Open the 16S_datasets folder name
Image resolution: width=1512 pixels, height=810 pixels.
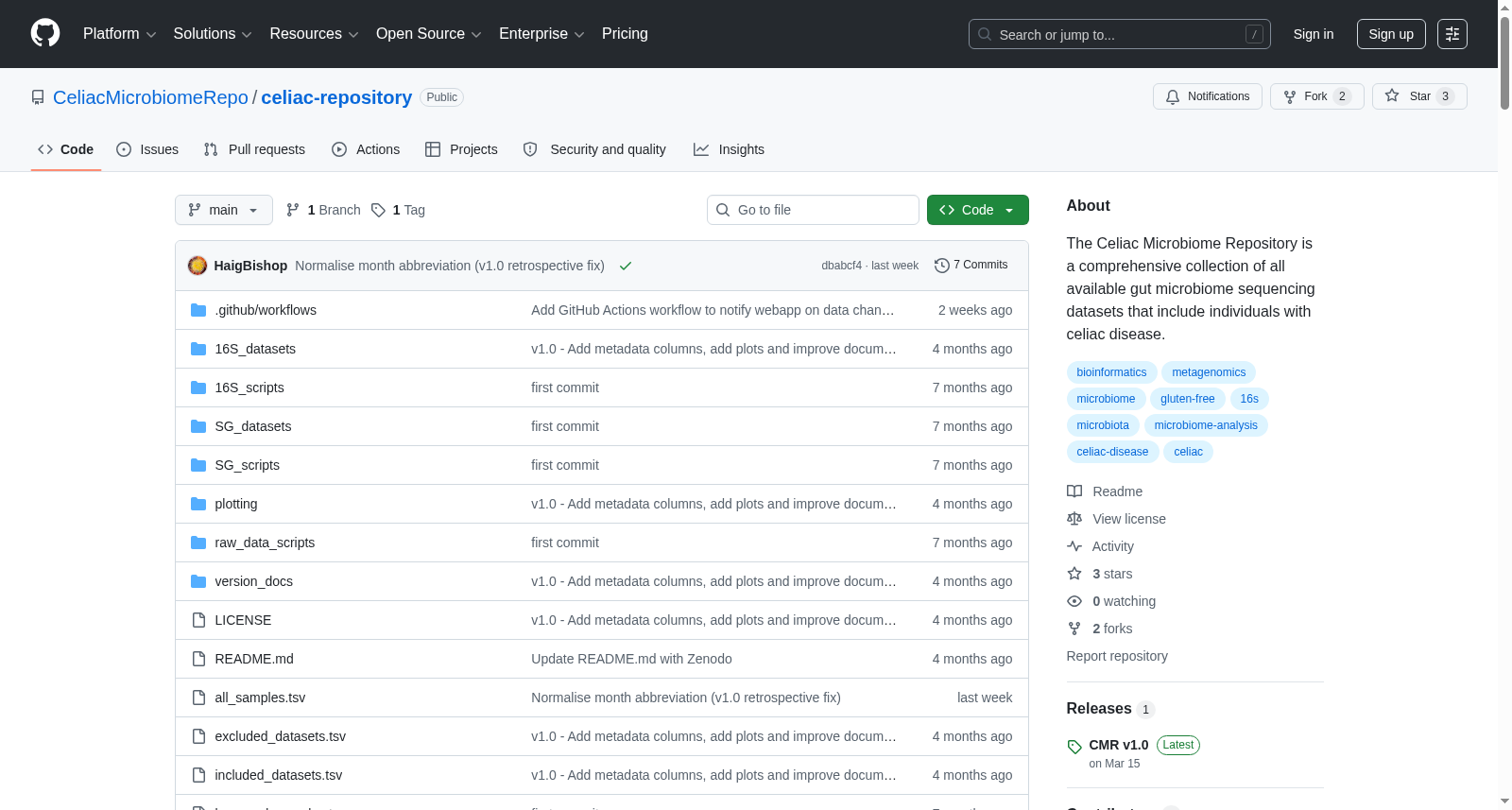[255, 349]
